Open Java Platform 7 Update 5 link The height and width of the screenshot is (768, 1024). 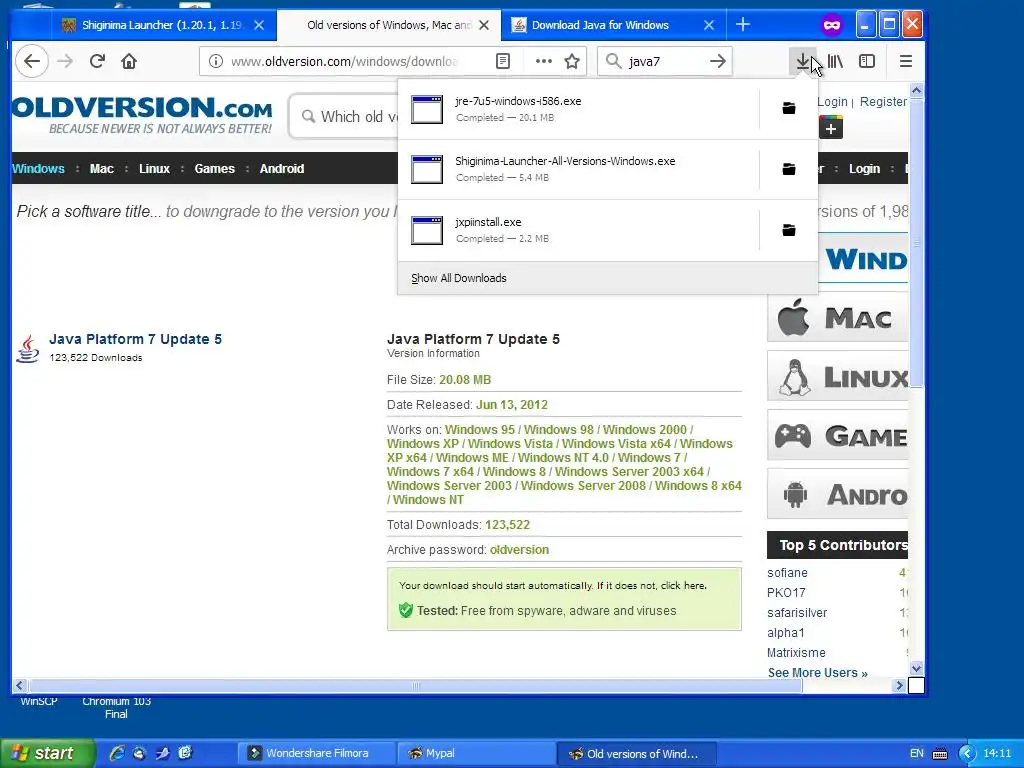click(135, 339)
